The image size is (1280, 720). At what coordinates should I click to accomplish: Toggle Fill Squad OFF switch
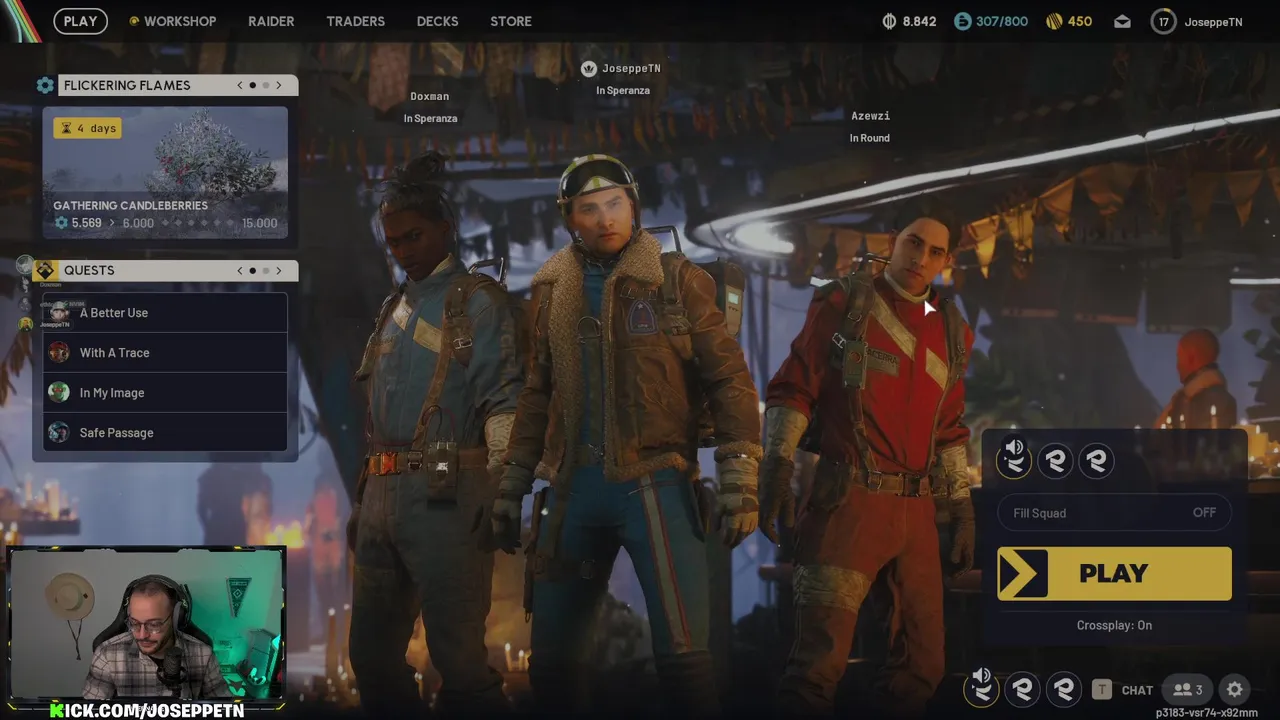click(1204, 512)
